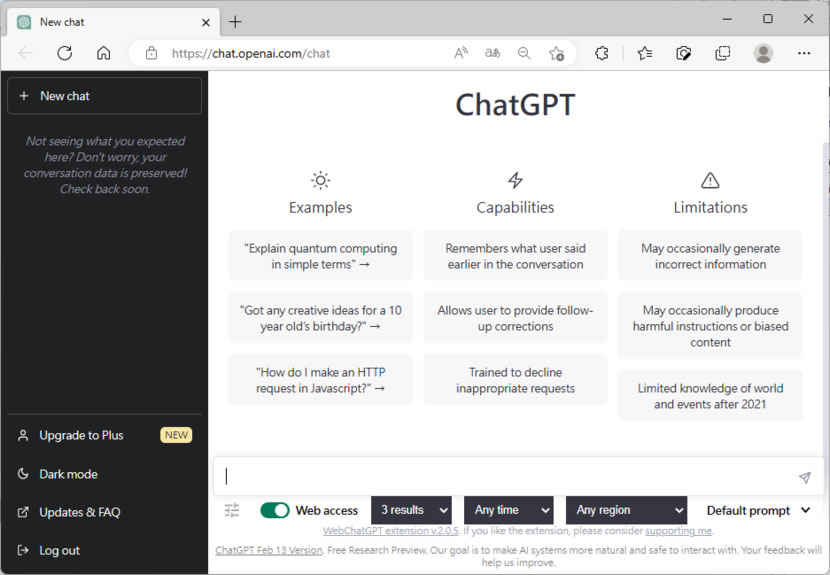Follow the "supporting me" link
The image size is (830, 575).
coord(679,531)
